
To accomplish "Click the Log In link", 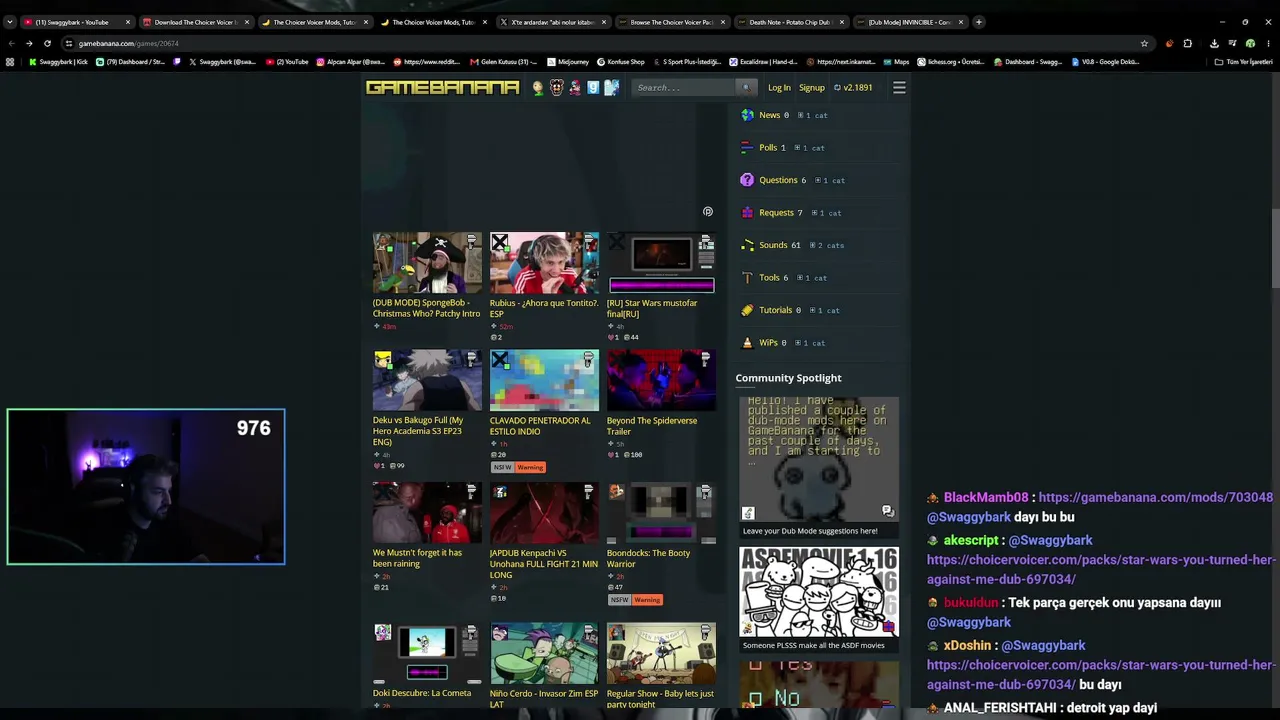I will pos(779,88).
